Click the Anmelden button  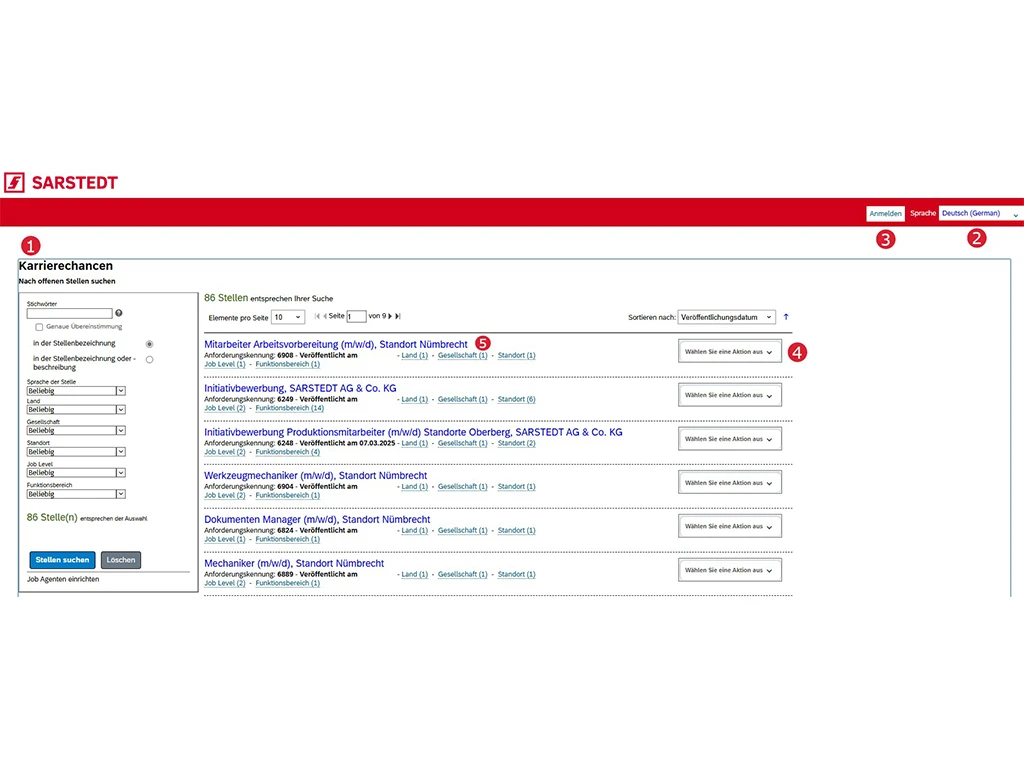pos(886,214)
